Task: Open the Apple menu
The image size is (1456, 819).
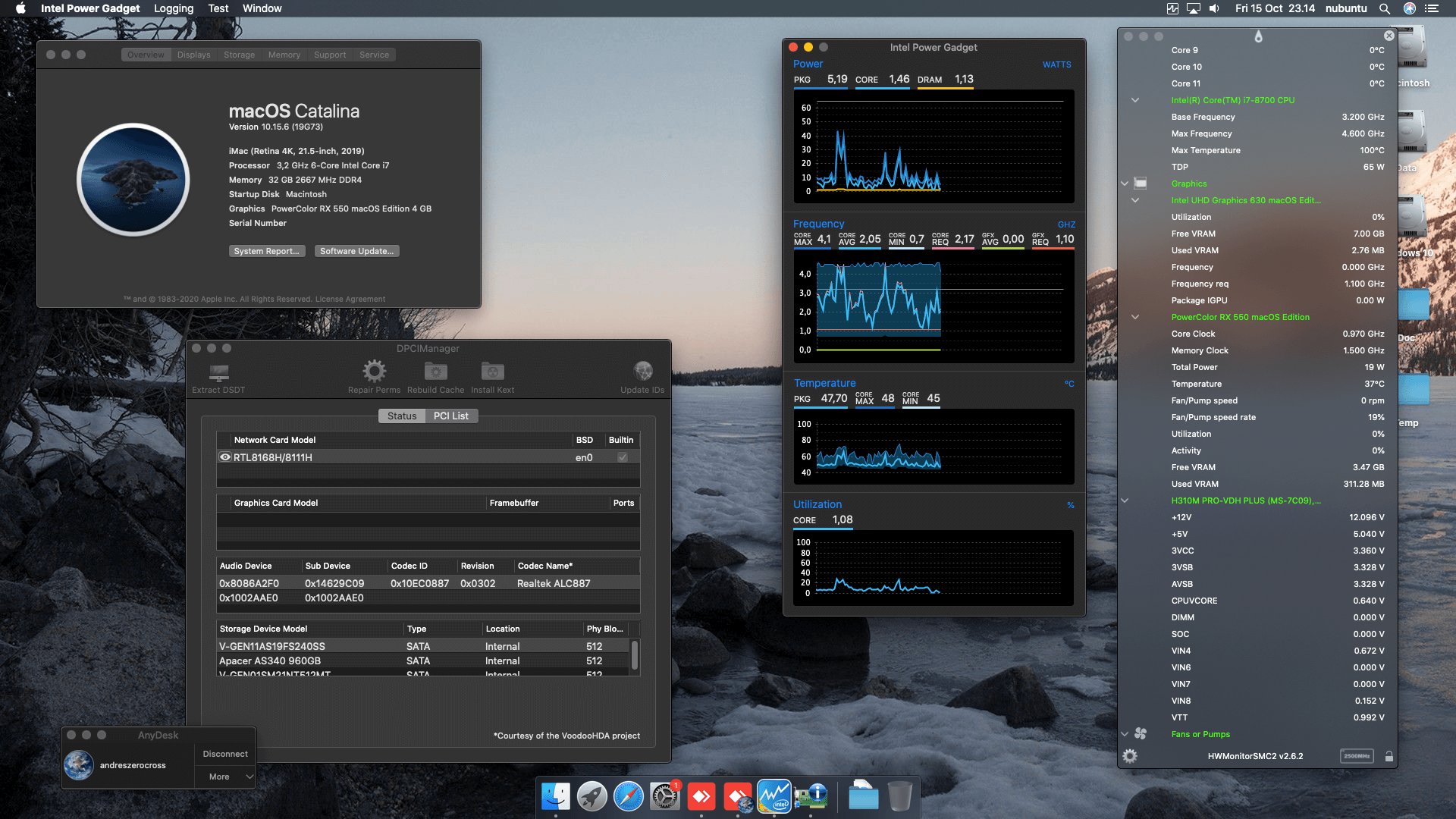Action: [20, 8]
